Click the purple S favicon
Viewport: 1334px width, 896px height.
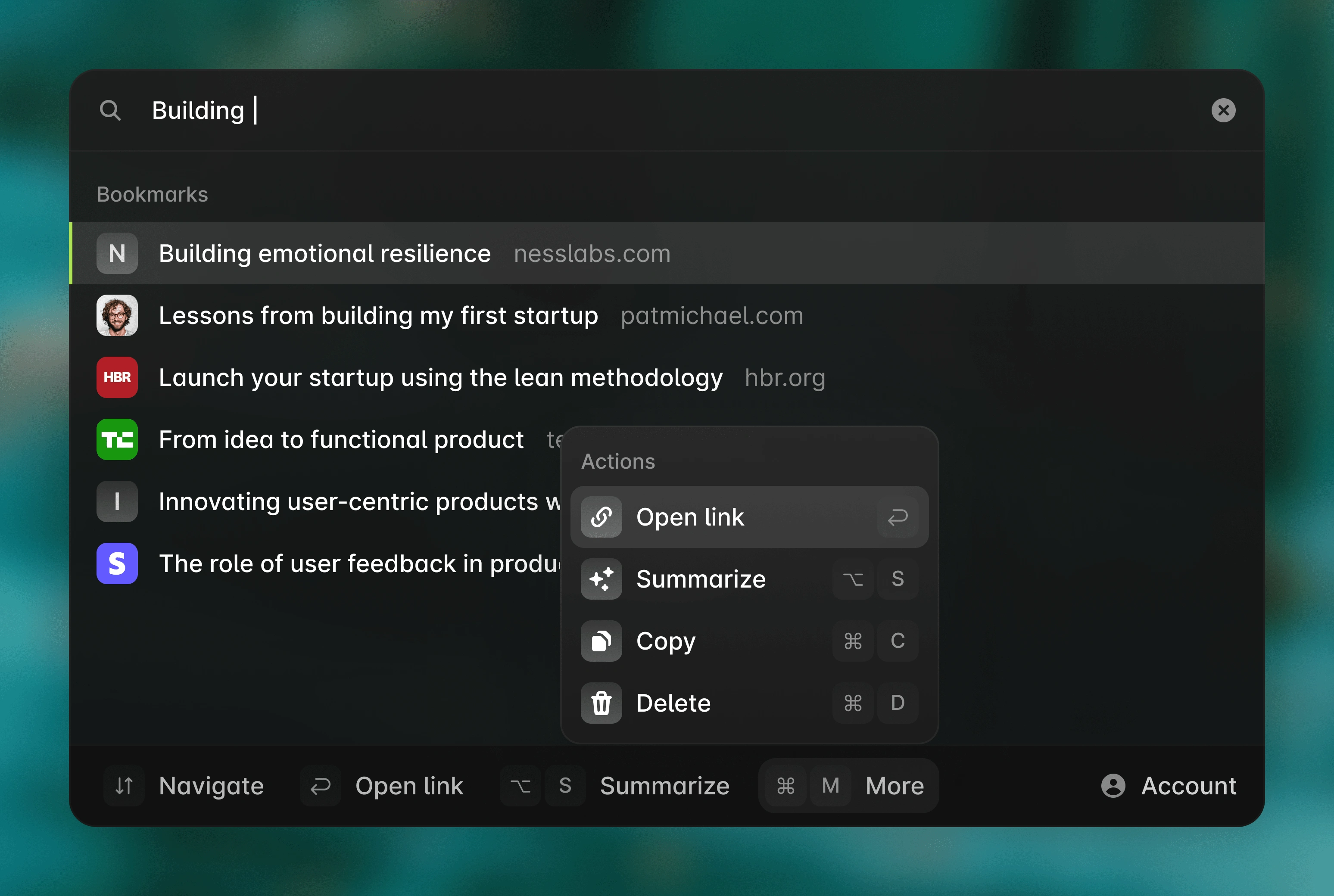[x=117, y=563]
